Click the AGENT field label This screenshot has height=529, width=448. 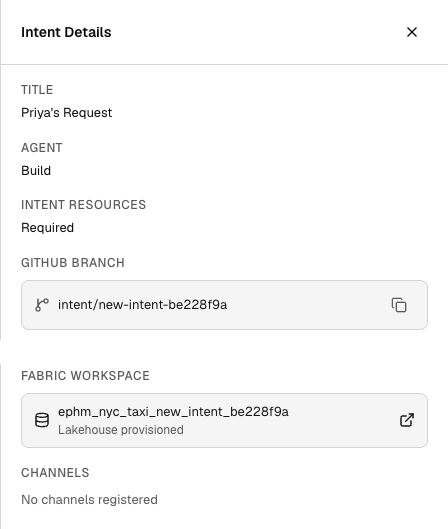point(42,148)
